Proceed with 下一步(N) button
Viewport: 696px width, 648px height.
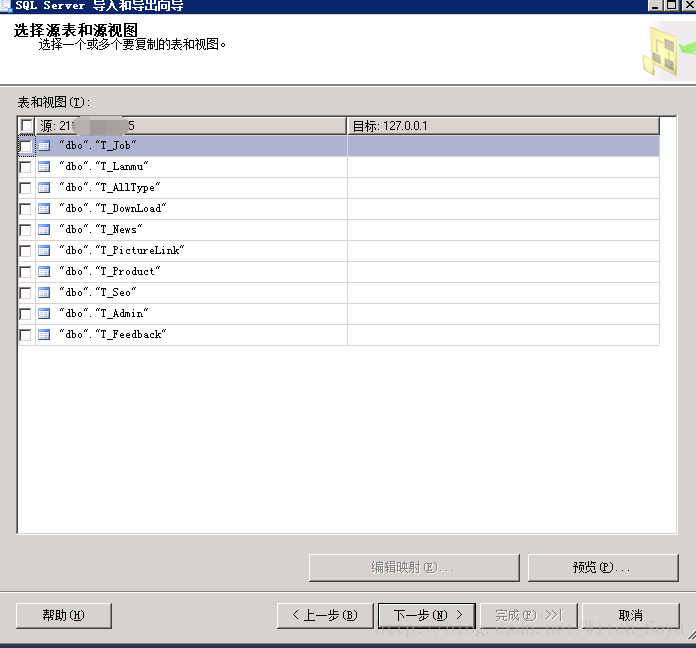pyautogui.click(x=427, y=615)
